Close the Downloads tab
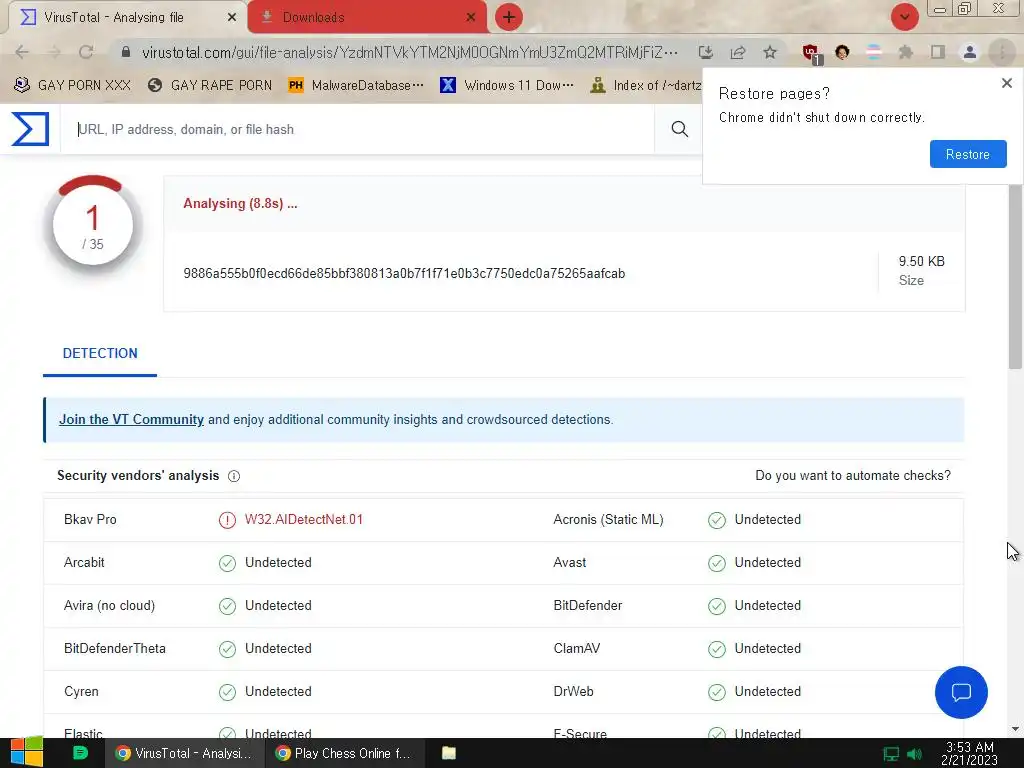The width and height of the screenshot is (1024, 768). pyautogui.click(x=470, y=18)
